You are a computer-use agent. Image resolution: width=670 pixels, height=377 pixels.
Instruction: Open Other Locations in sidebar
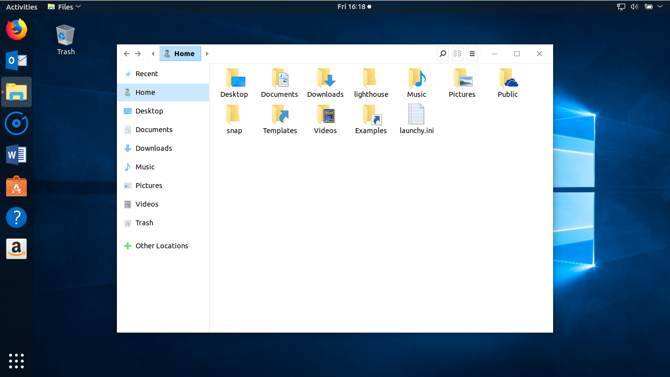[x=163, y=246]
